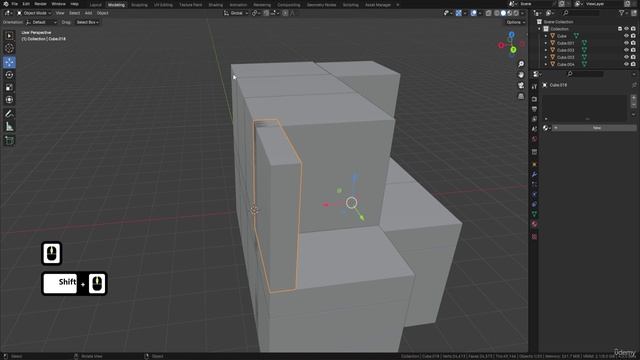The width and height of the screenshot is (640, 360).
Task: Activate the Transform tool
Action: point(9,100)
